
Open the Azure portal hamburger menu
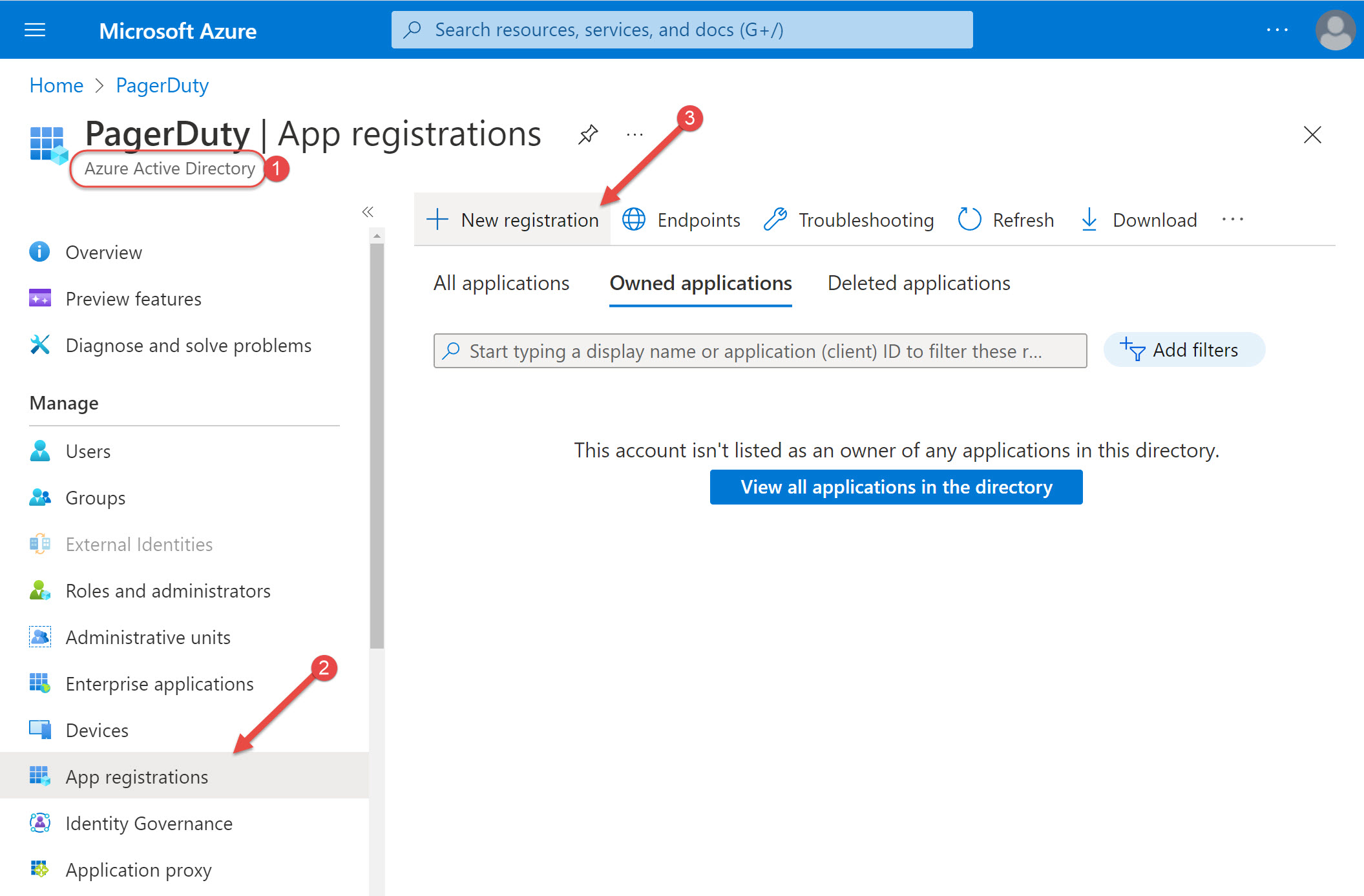coord(35,30)
